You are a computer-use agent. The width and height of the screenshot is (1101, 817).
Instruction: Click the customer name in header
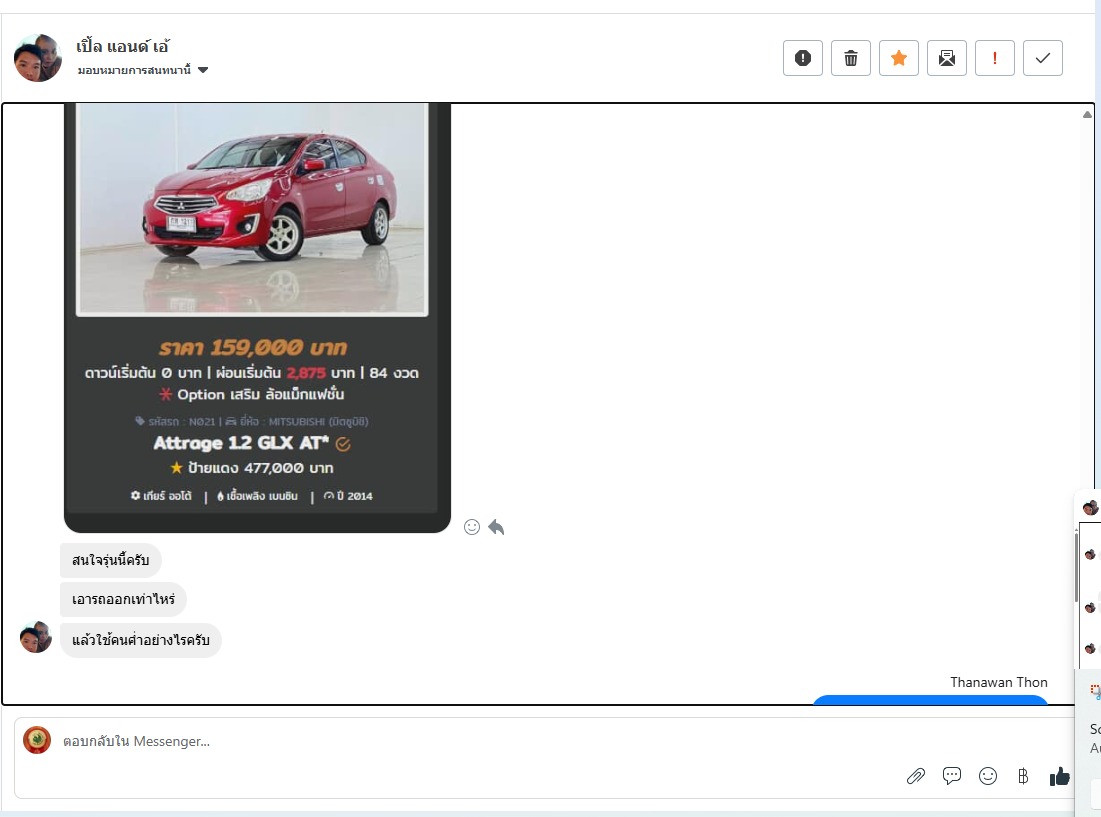coord(123,46)
